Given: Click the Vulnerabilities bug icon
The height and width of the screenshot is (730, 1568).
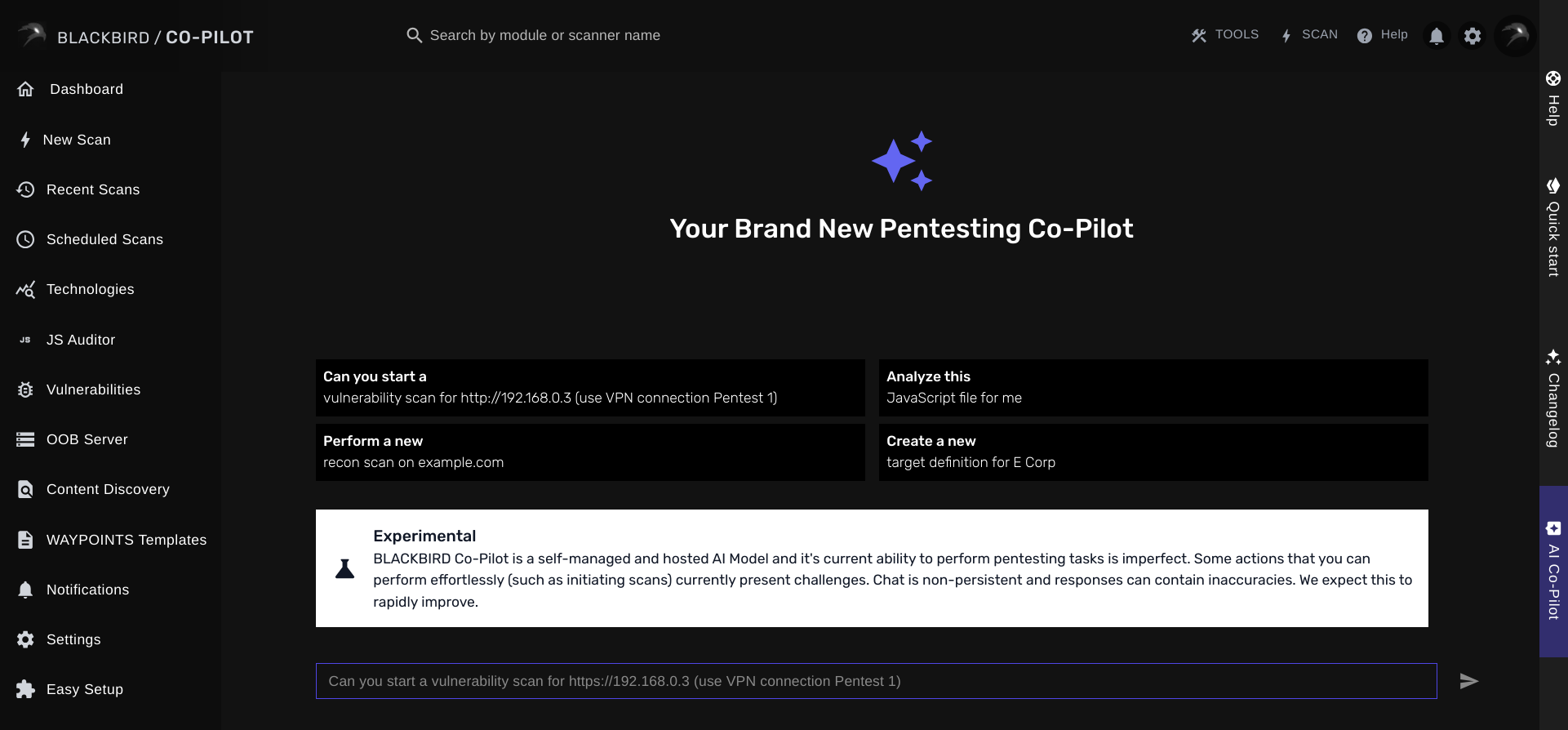Looking at the screenshot, I should click(25, 389).
